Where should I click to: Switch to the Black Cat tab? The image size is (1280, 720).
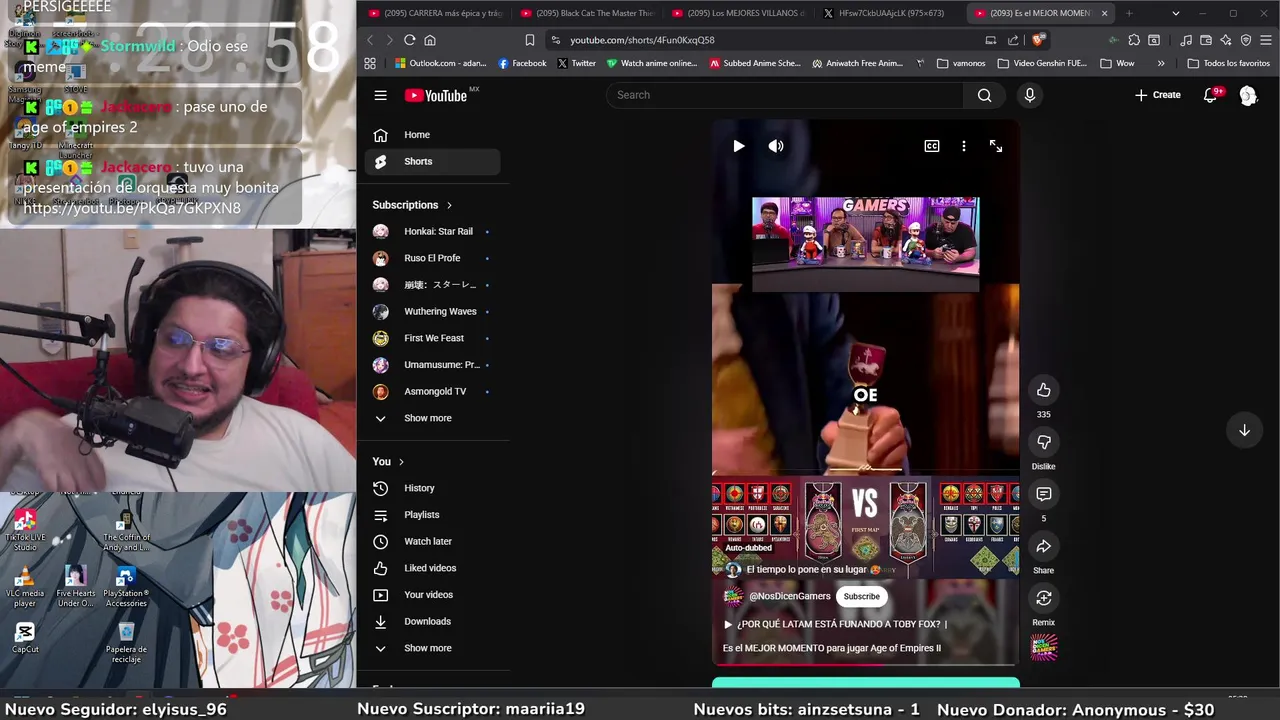pos(588,13)
